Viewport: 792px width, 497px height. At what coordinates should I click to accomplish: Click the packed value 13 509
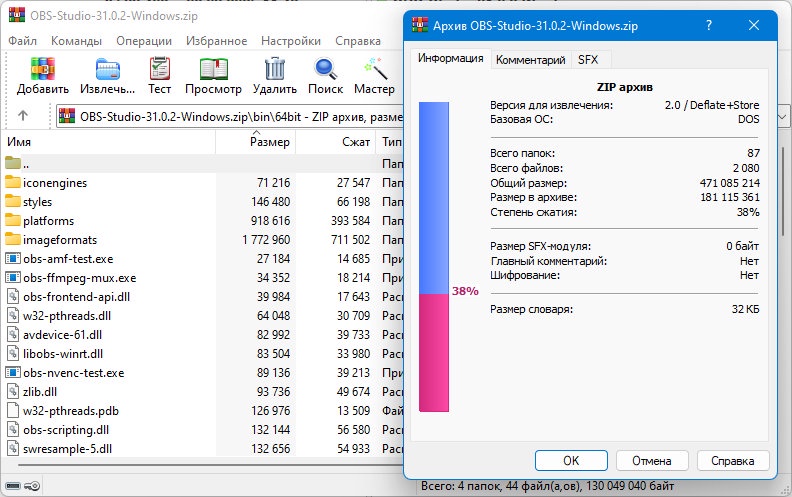354,411
